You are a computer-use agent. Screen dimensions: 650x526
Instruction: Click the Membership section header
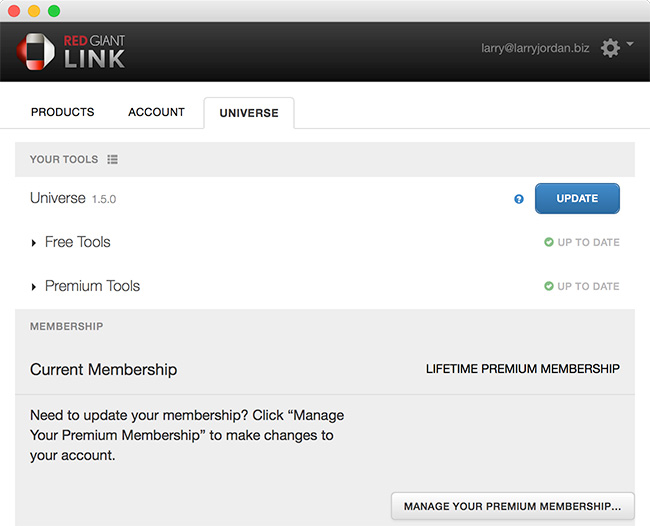(66, 326)
